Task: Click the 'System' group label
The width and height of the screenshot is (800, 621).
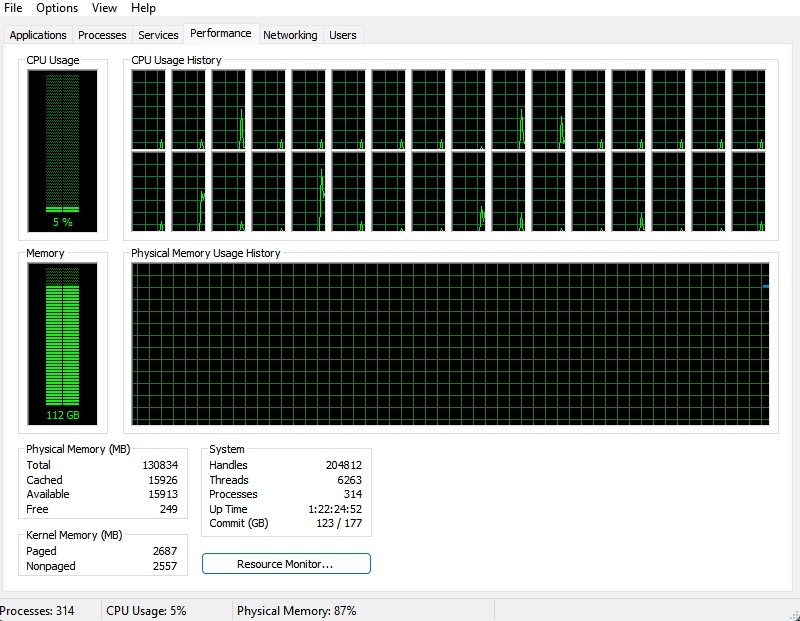Action: click(227, 449)
